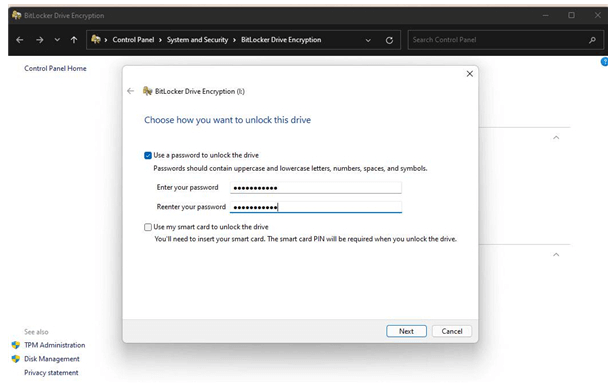Focus the Search Control Panel field
Viewport: 612px width, 383px height.
507,40
